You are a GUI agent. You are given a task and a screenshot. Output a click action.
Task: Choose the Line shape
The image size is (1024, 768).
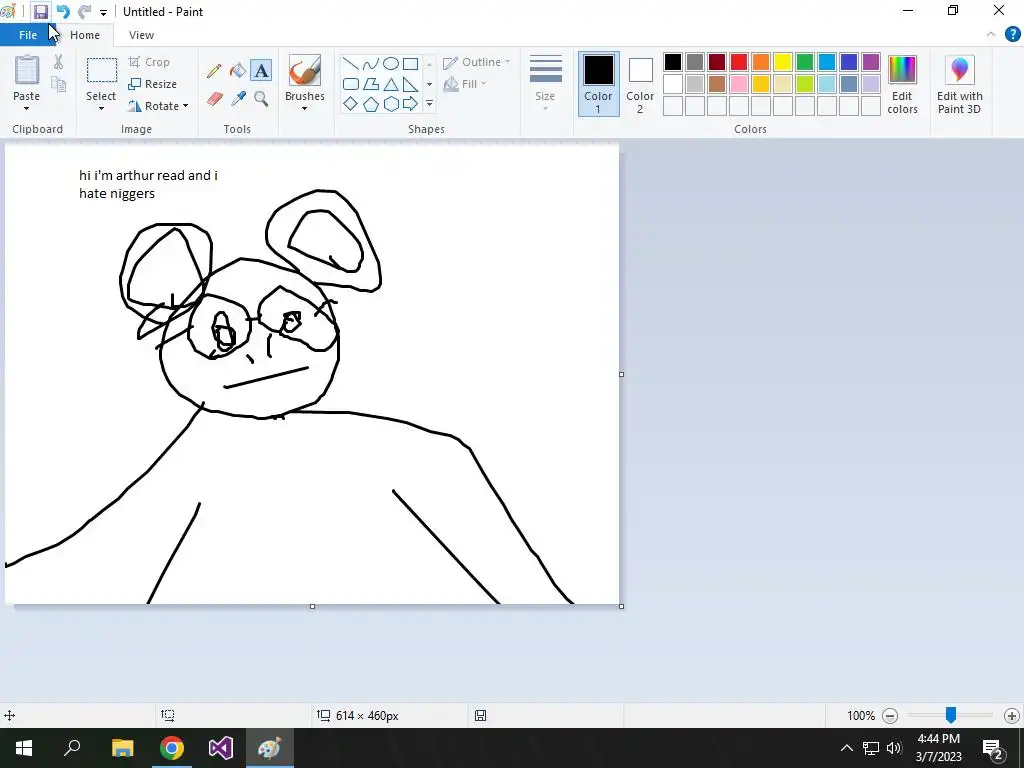point(351,63)
